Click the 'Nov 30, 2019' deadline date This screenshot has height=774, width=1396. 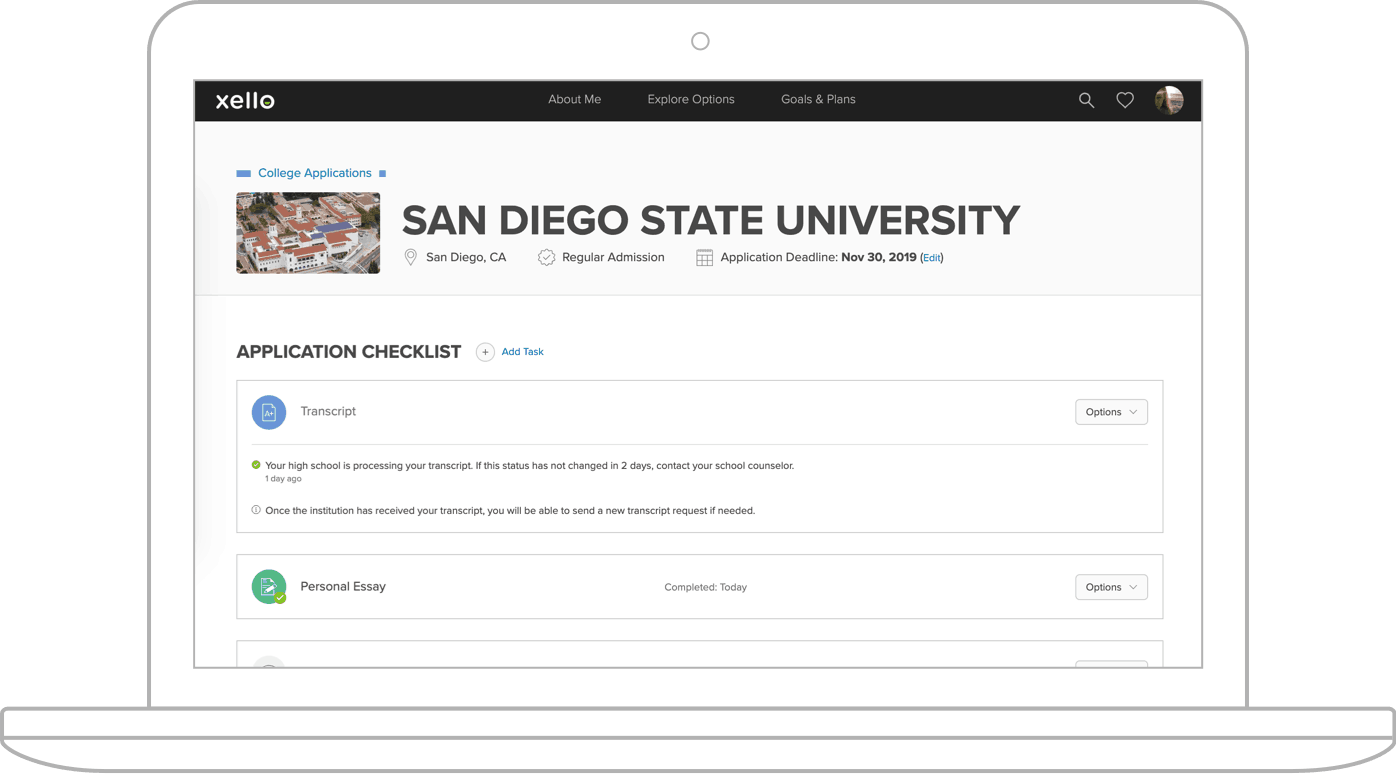(879, 257)
